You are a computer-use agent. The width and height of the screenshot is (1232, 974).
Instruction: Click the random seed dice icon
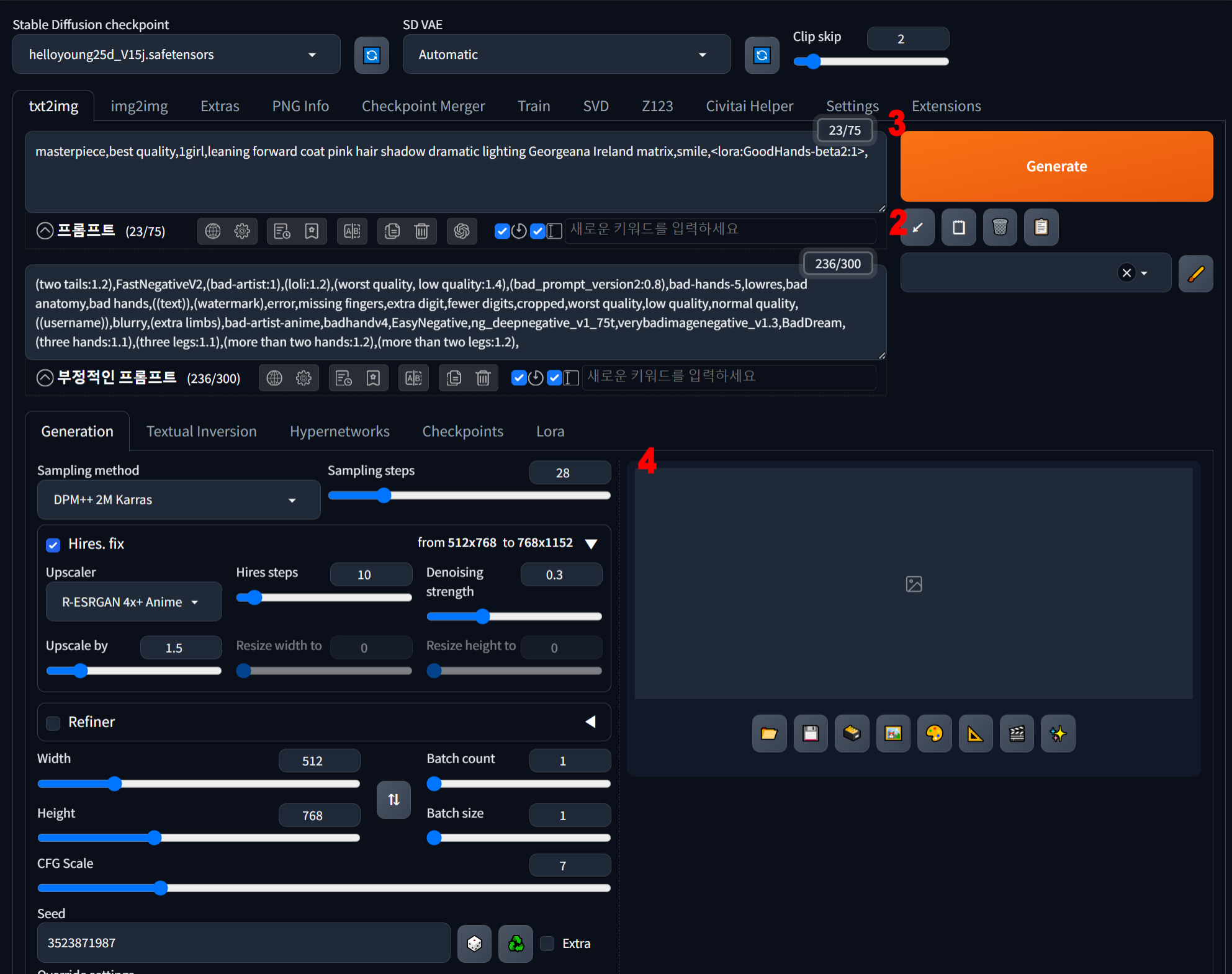pos(474,944)
